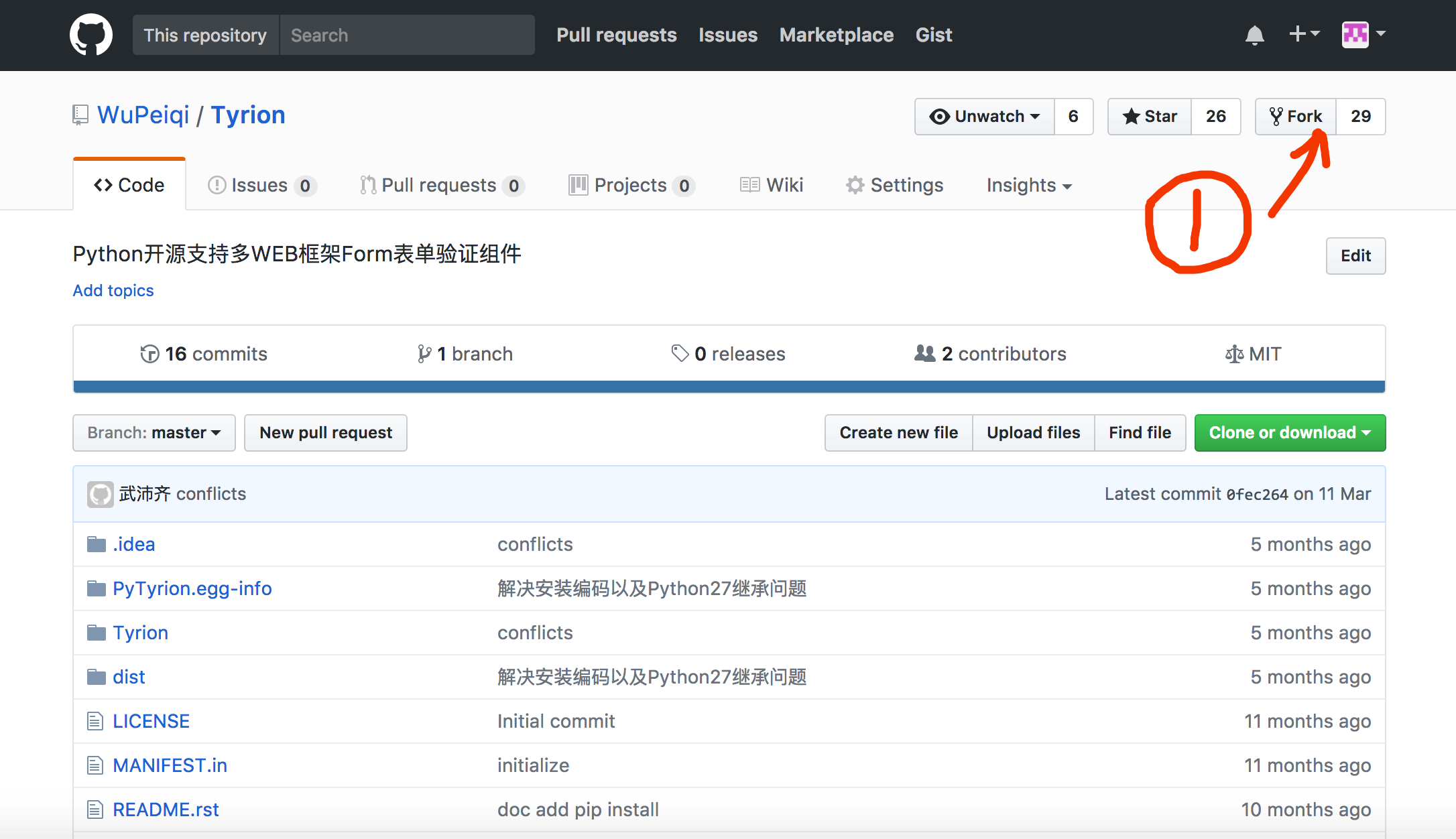Switch to the Wiki tab
Image resolution: width=1456 pixels, height=839 pixels.
[x=772, y=185]
